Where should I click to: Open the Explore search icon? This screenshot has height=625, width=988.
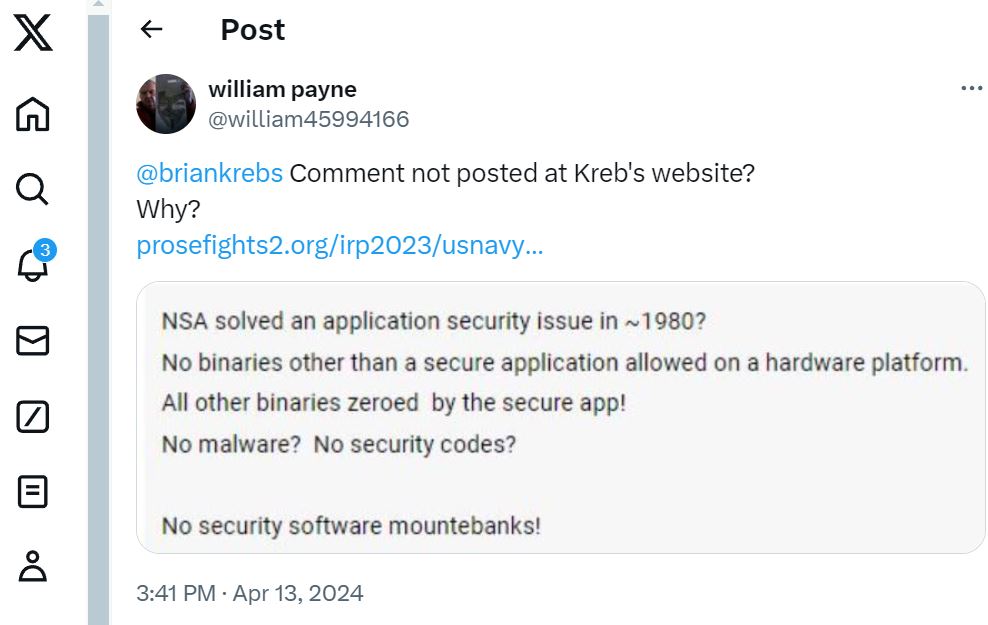pos(32,189)
